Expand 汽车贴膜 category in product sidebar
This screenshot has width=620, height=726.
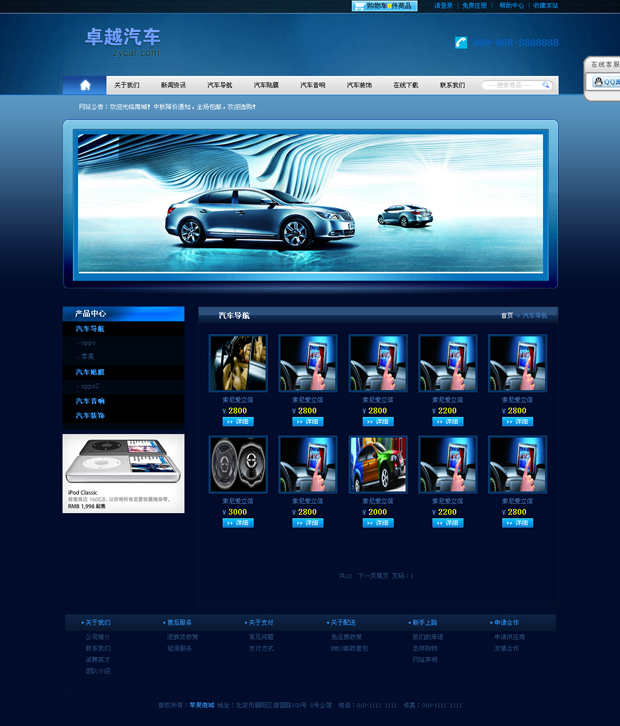91,372
